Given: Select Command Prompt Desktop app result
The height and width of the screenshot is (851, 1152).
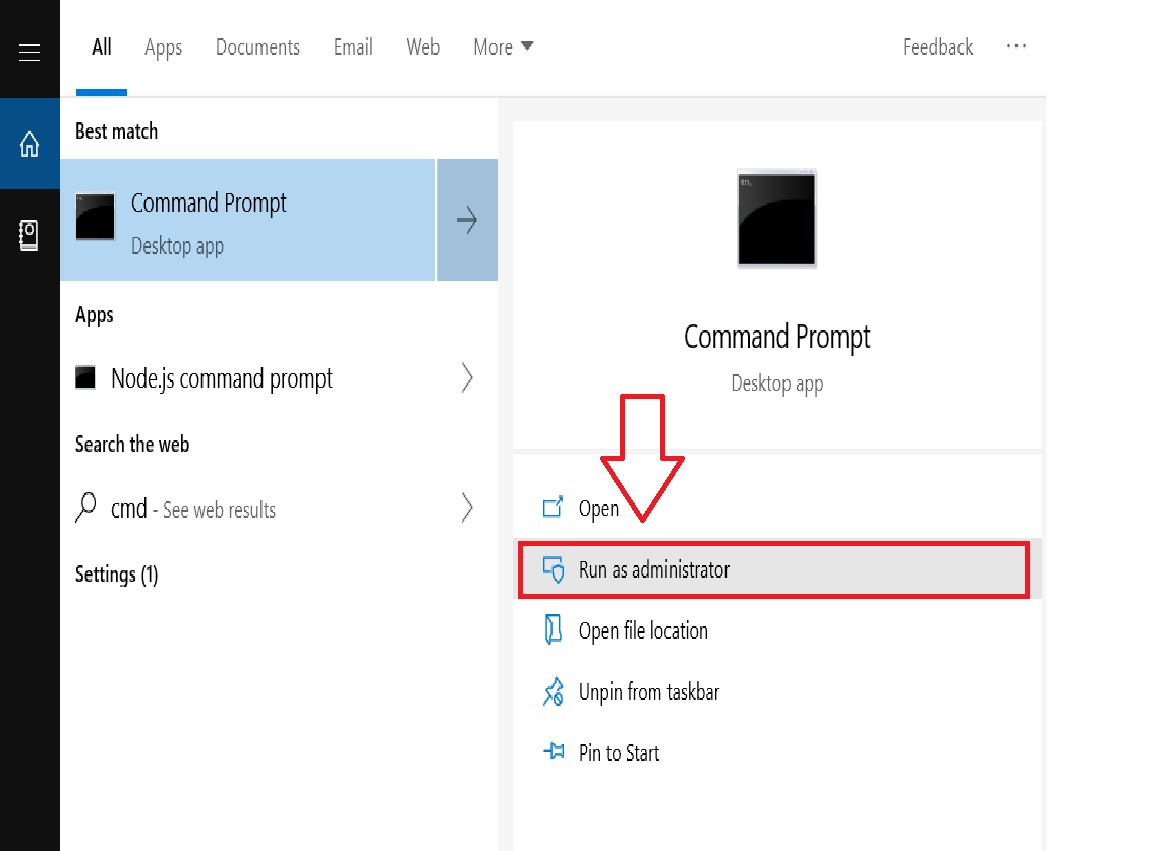Looking at the screenshot, I should (248, 220).
